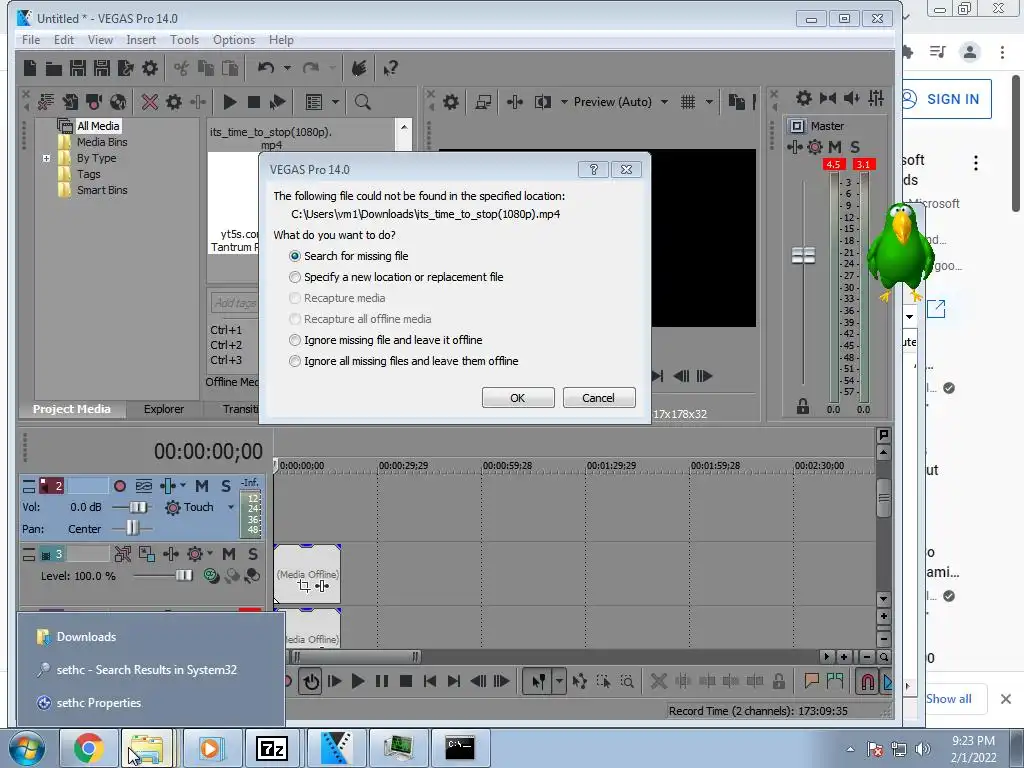Solo video track 3
Screen dimensions: 1024x768
(253, 554)
